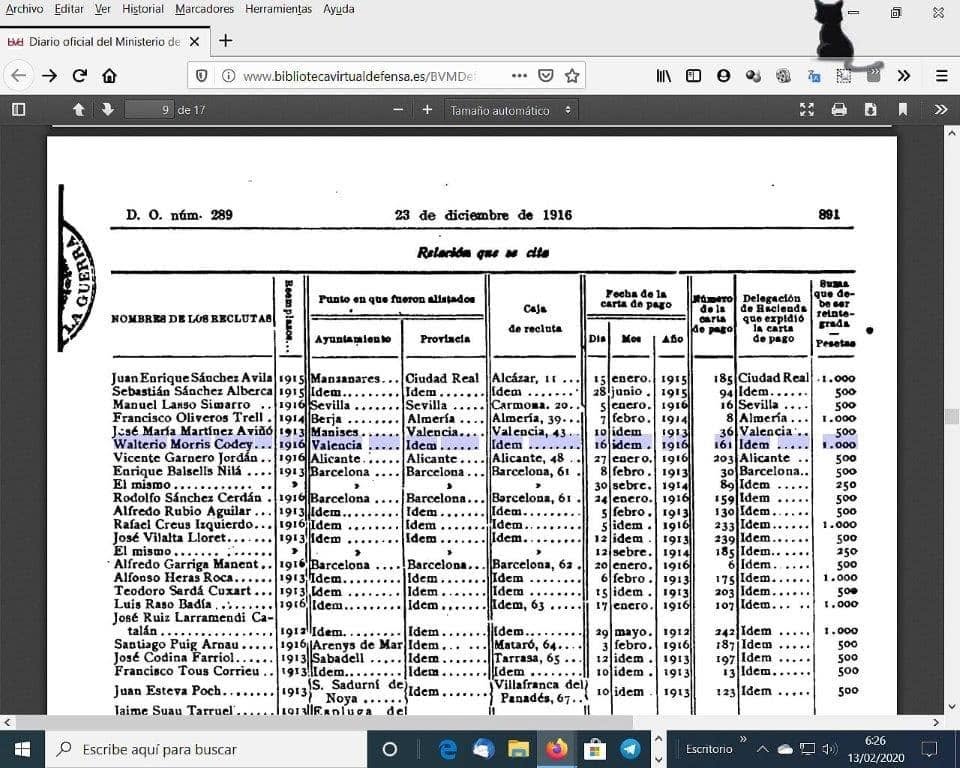The image size is (960, 768).
Task: Select the Diario oficial del Ministerio tab
Action: coord(104,42)
